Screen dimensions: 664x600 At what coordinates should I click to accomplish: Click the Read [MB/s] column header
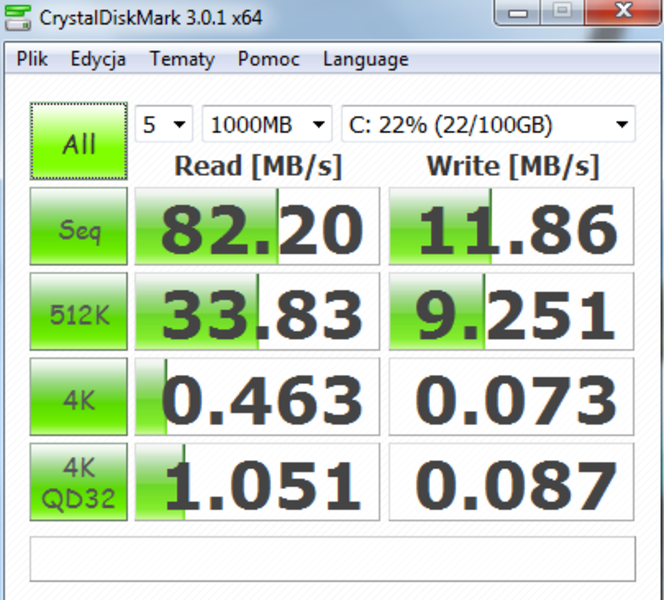click(x=258, y=166)
